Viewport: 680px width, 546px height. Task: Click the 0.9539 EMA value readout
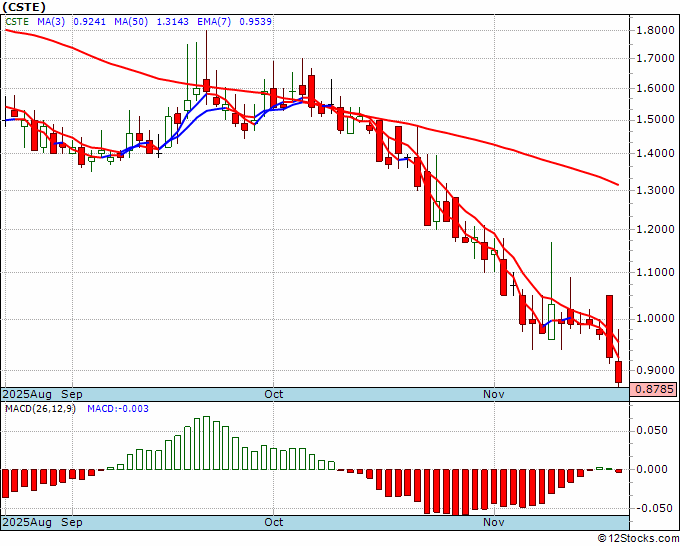click(x=255, y=21)
